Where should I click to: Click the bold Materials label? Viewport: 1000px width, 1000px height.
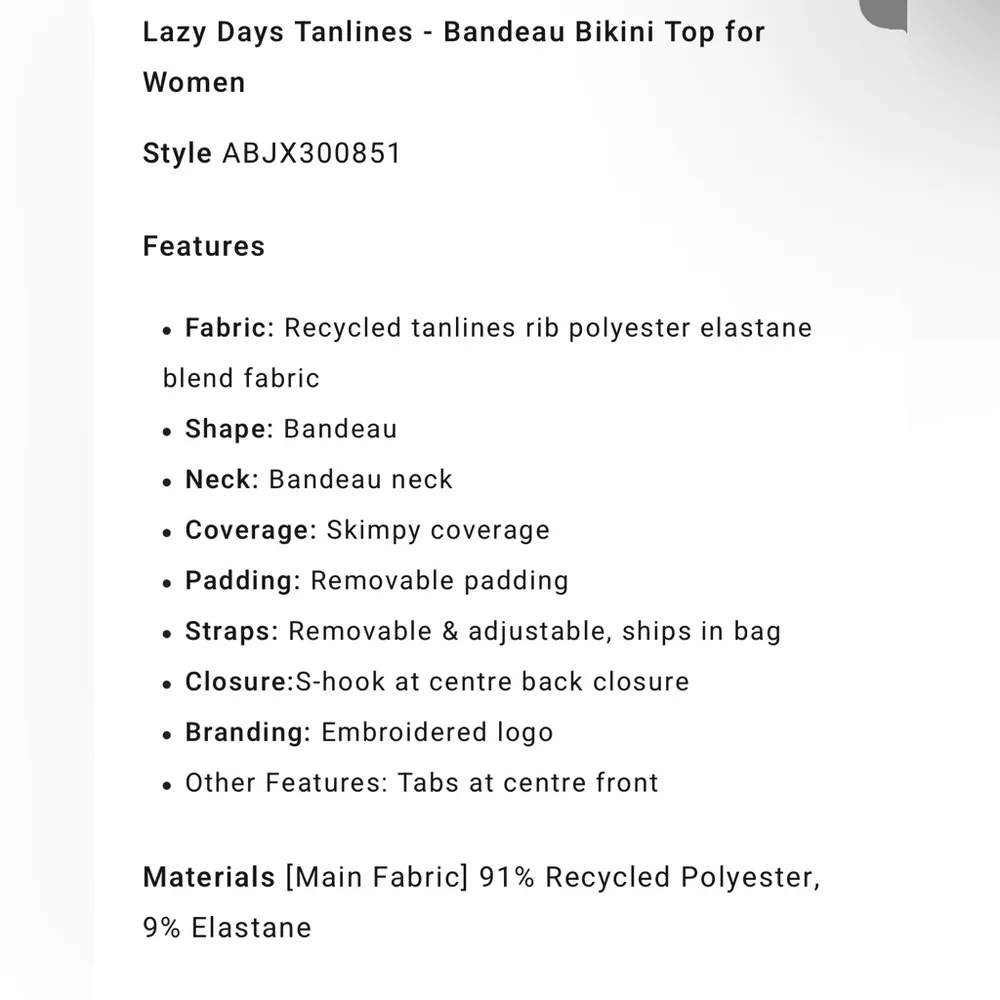pos(209,877)
